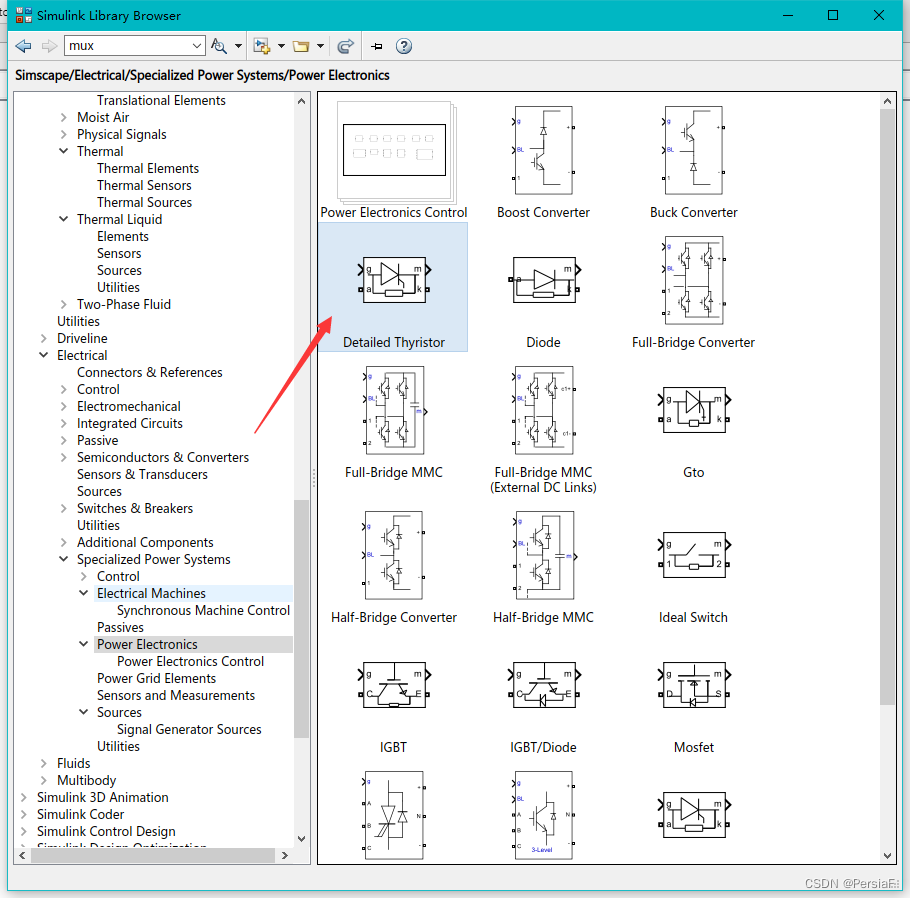This screenshot has width=910, height=898.
Task: Collapse the Specialized Power Systems node
Action: (x=63, y=559)
